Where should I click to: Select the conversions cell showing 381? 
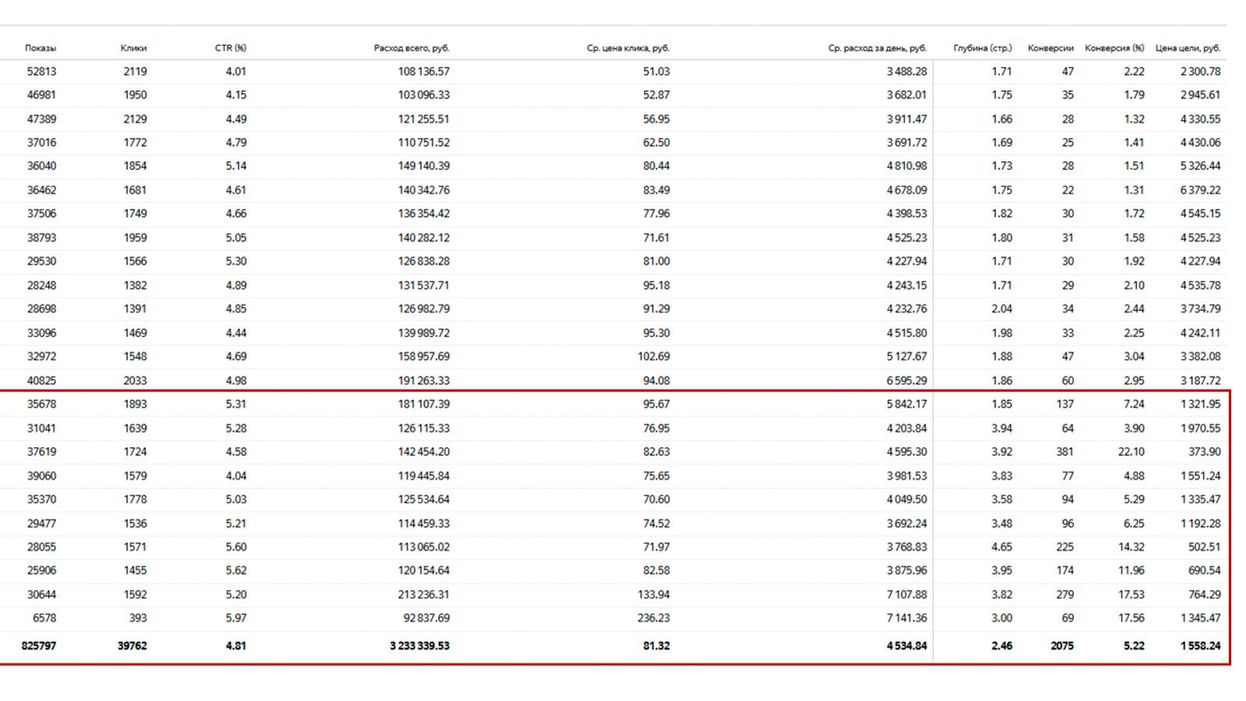(x=1064, y=452)
